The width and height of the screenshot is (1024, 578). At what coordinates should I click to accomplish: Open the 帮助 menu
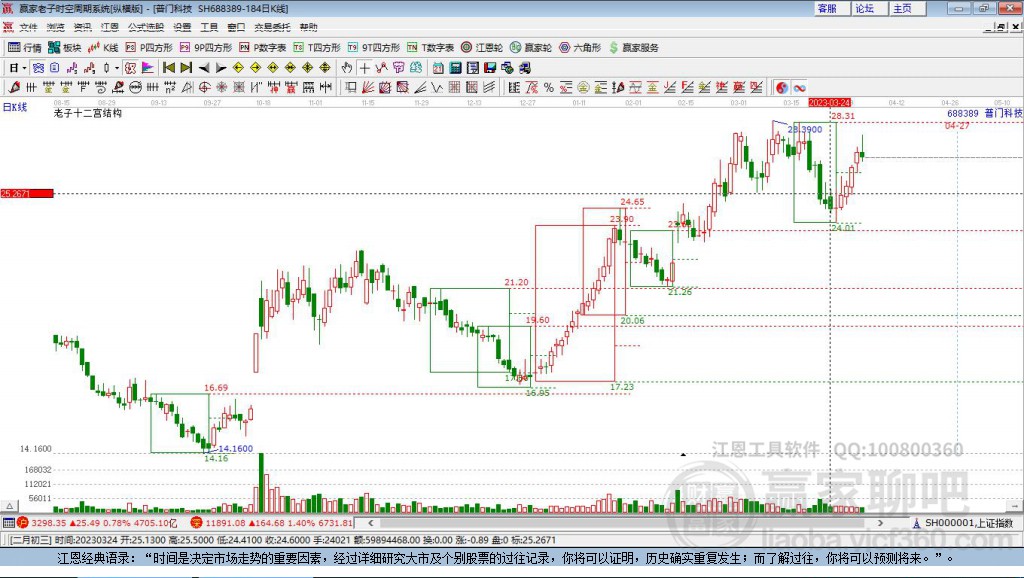click(308, 27)
